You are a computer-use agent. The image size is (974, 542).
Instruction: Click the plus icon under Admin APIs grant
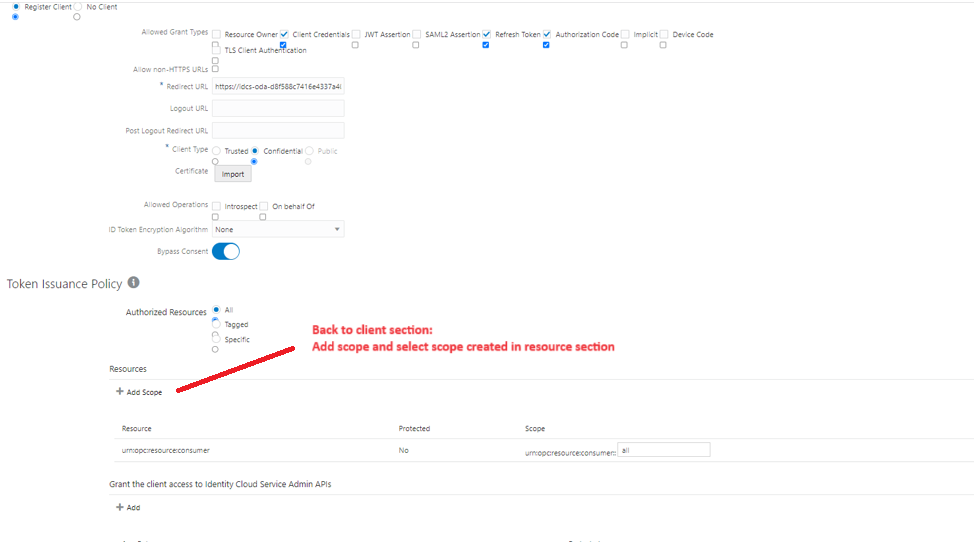tap(120, 507)
